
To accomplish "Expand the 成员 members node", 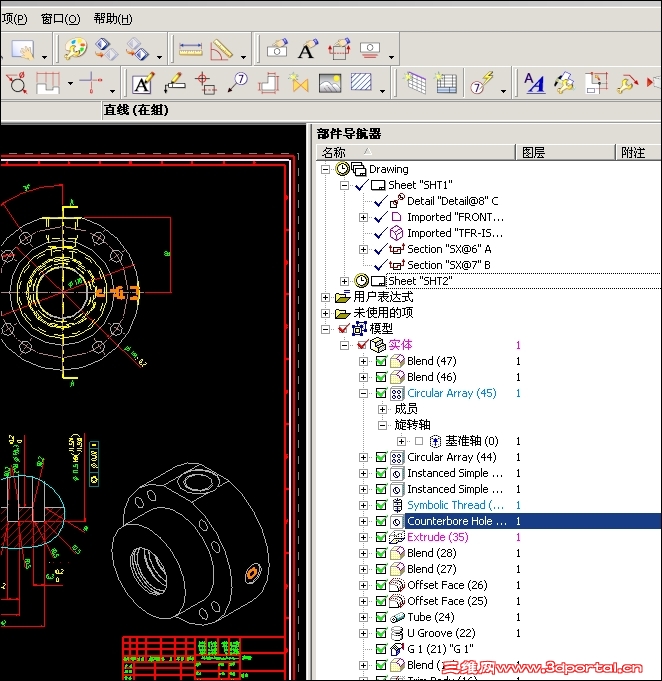I will pyautogui.click(x=383, y=409).
